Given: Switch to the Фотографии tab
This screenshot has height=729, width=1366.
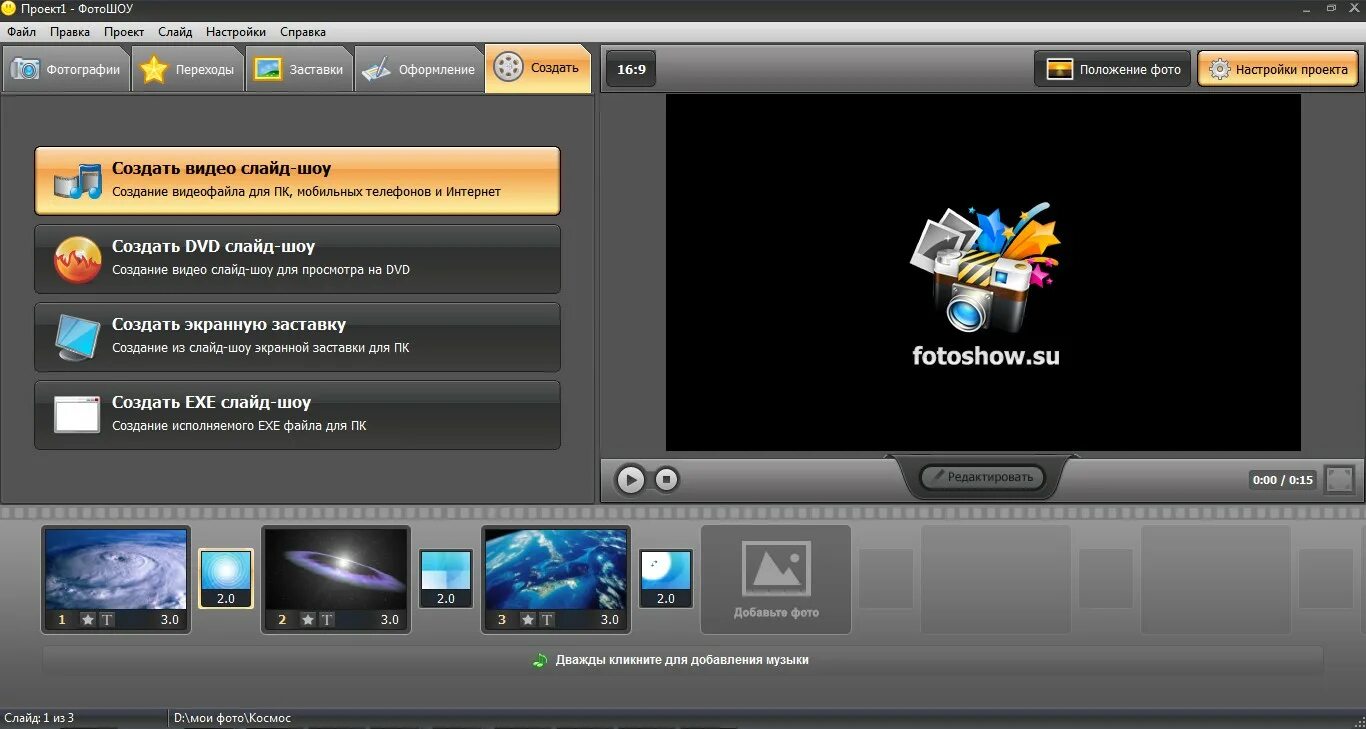Looking at the screenshot, I should pyautogui.click(x=66, y=70).
